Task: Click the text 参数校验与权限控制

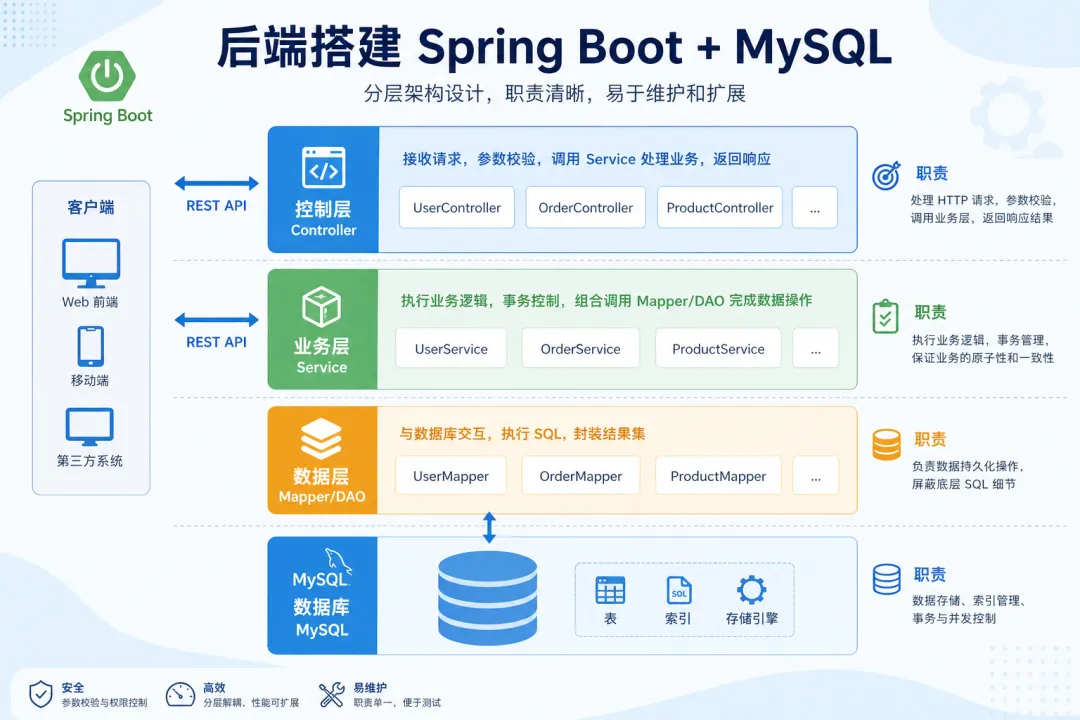Action: 104,703
